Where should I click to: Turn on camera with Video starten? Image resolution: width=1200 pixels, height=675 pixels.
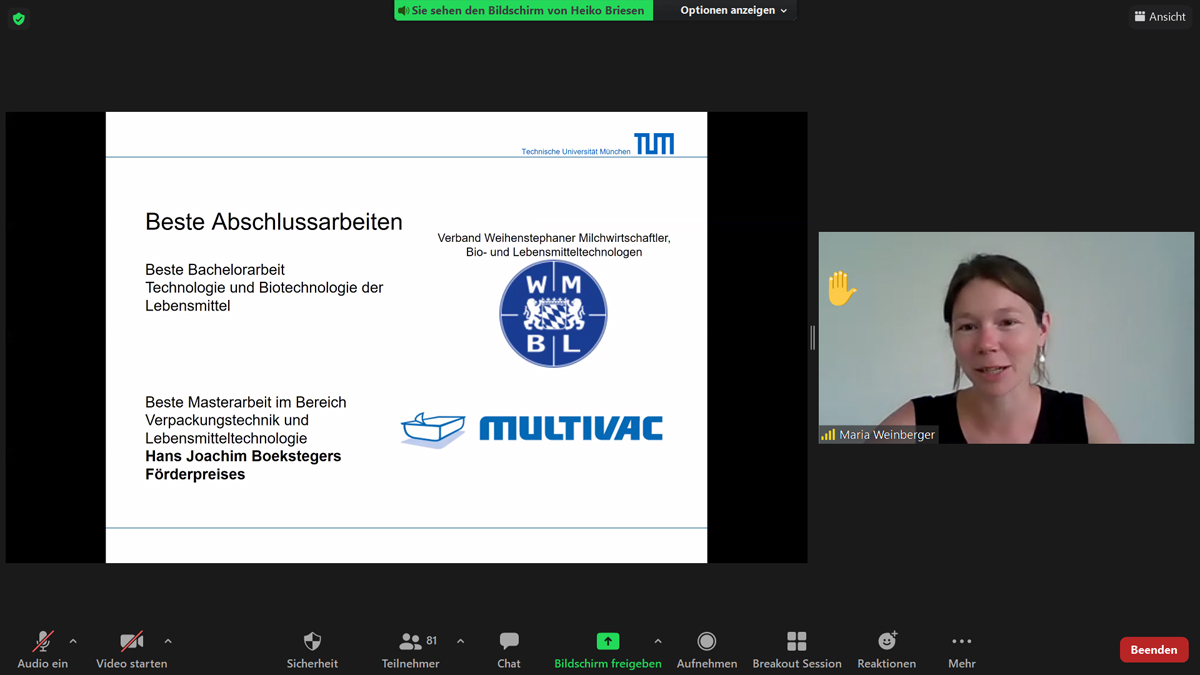131,649
